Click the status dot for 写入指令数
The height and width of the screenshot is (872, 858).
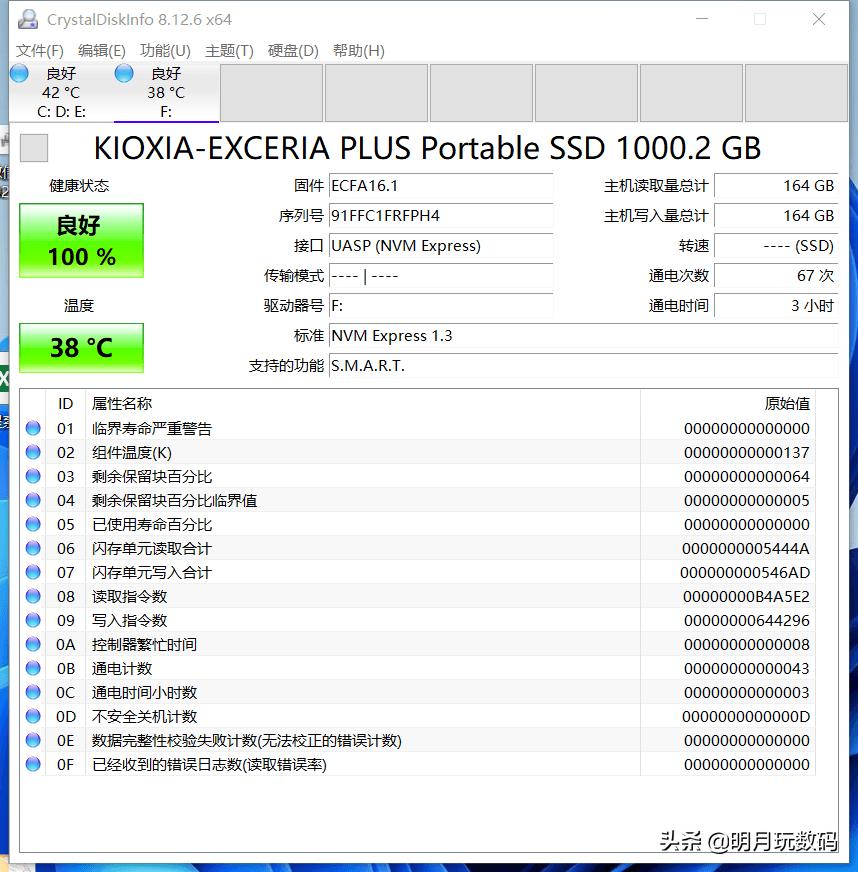33,620
